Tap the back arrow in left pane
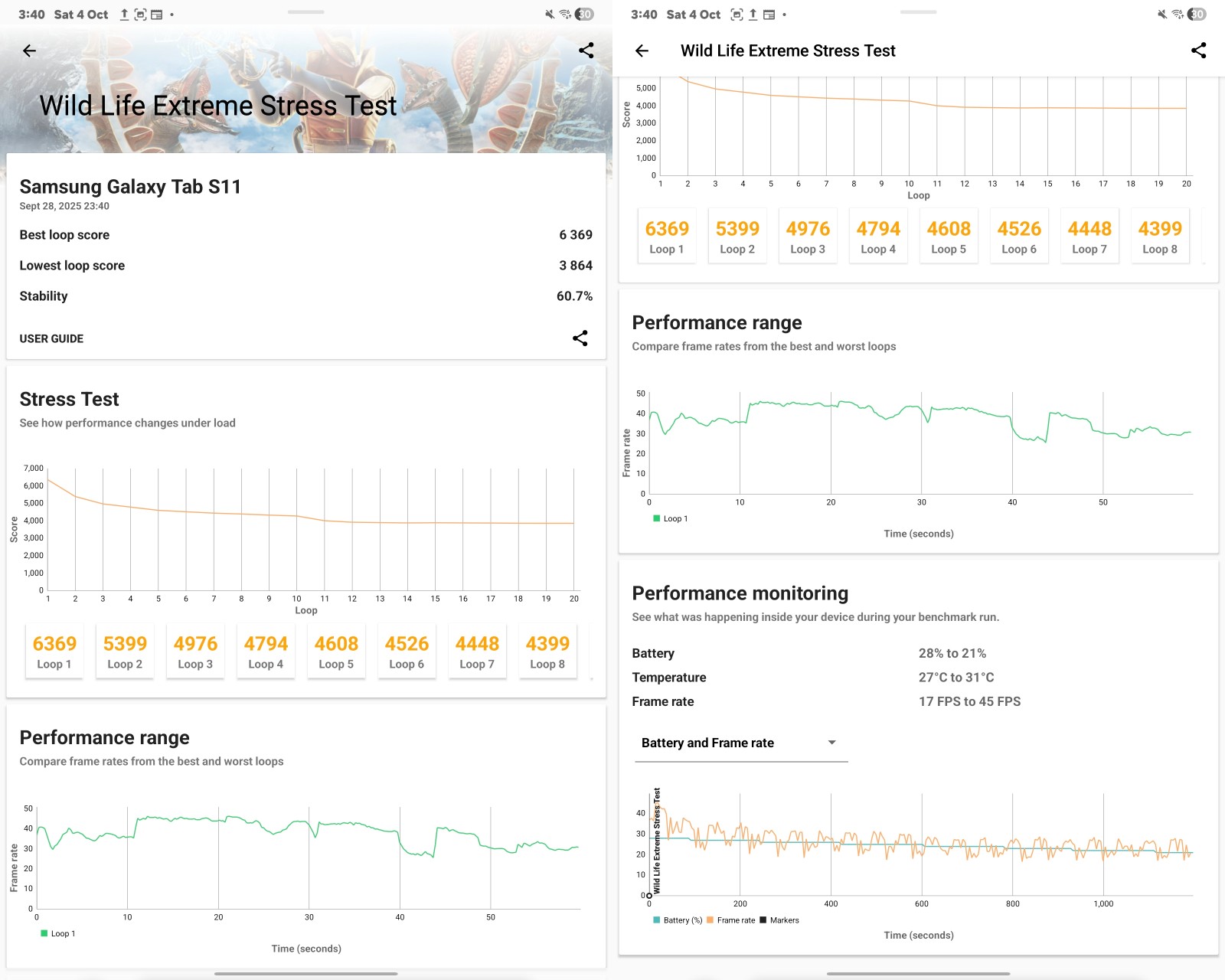 pyautogui.click(x=29, y=51)
